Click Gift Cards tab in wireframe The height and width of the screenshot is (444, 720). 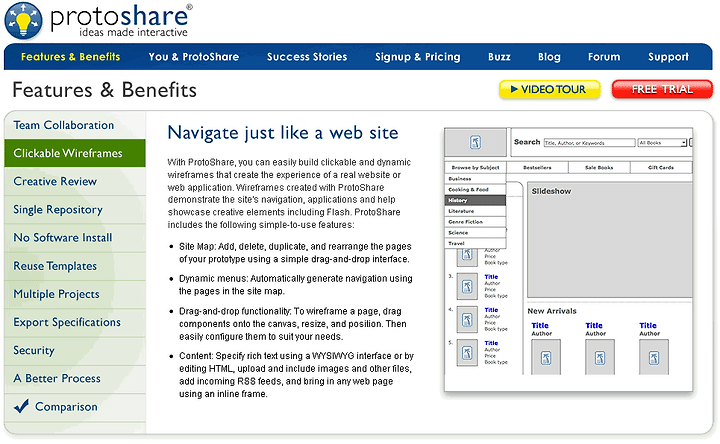click(x=661, y=168)
